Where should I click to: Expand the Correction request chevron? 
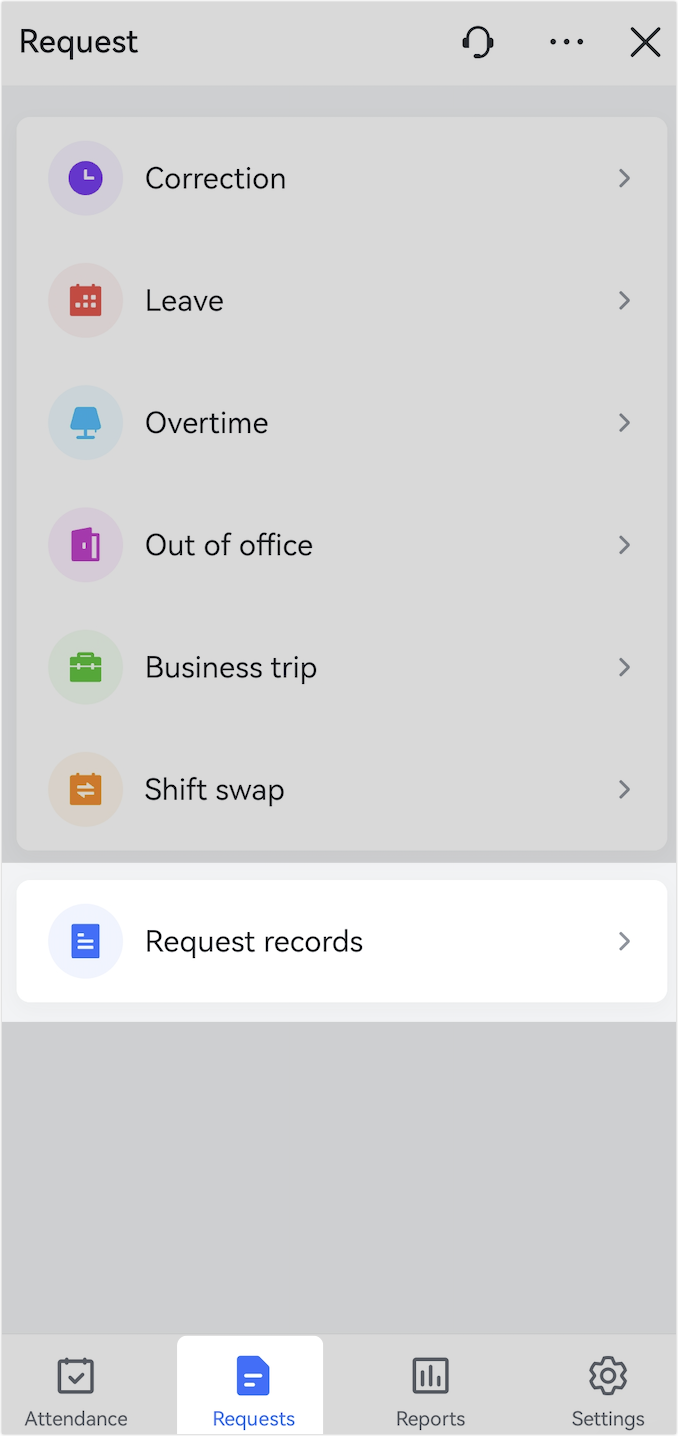(x=624, y=178)
